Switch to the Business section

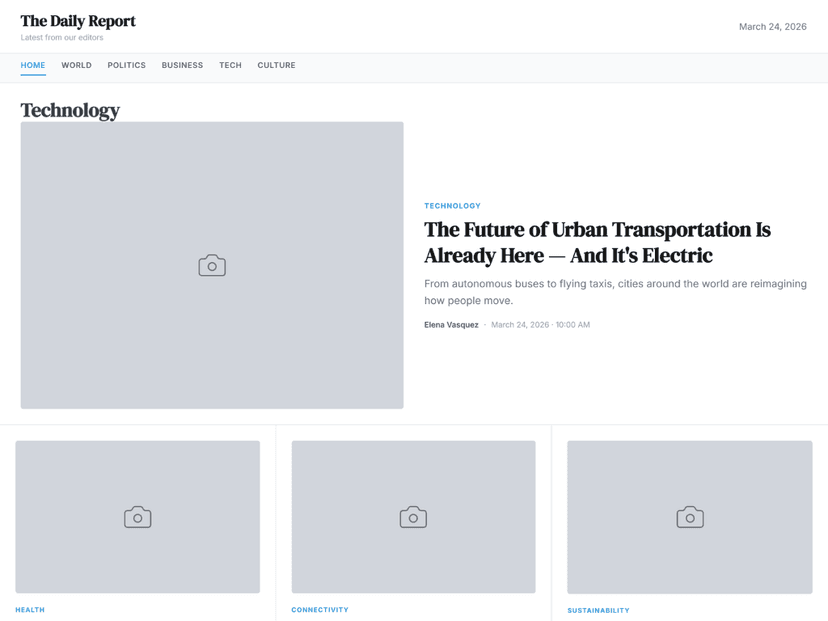(182, 65)
